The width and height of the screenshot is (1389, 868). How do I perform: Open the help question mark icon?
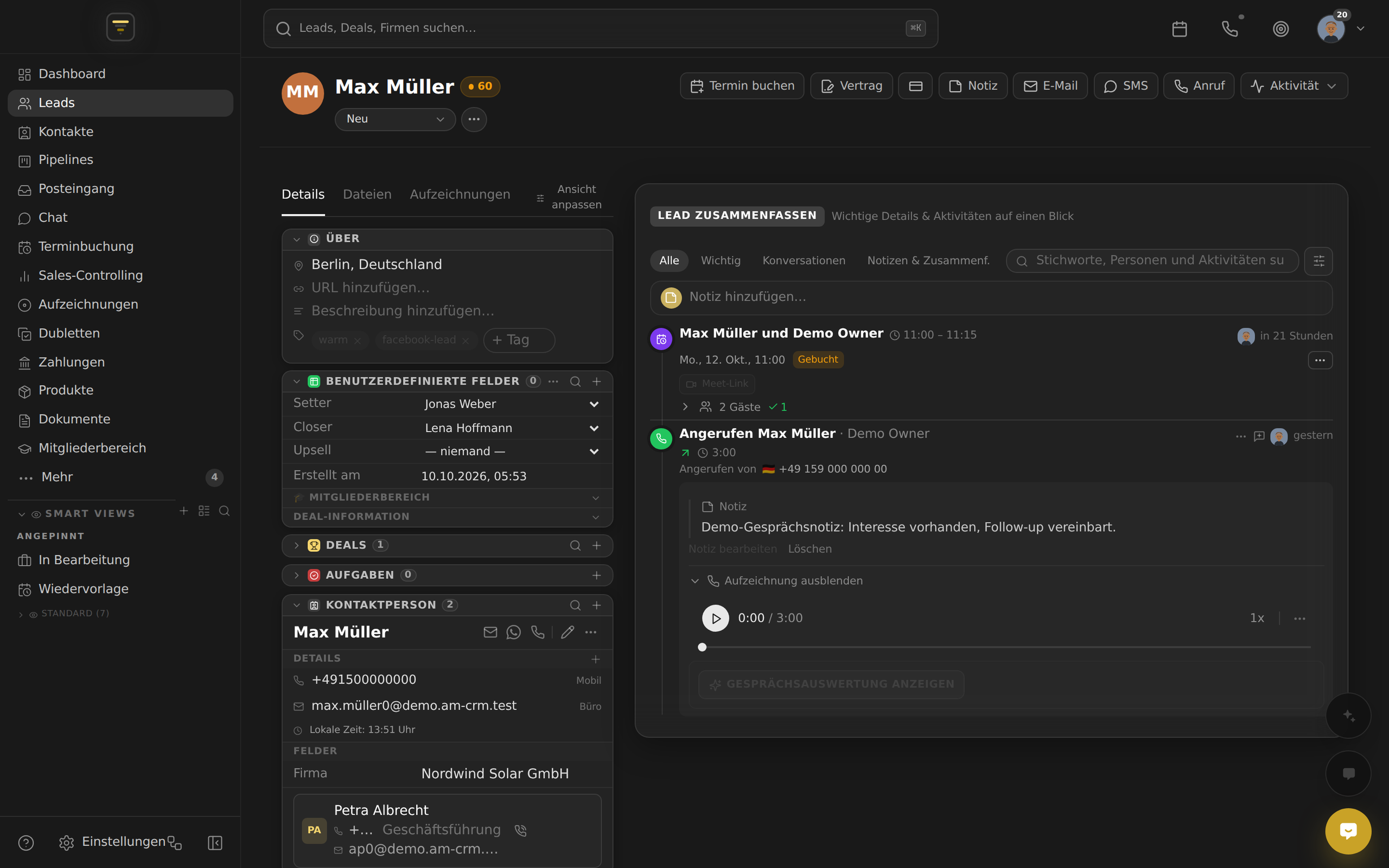point(26,843)
